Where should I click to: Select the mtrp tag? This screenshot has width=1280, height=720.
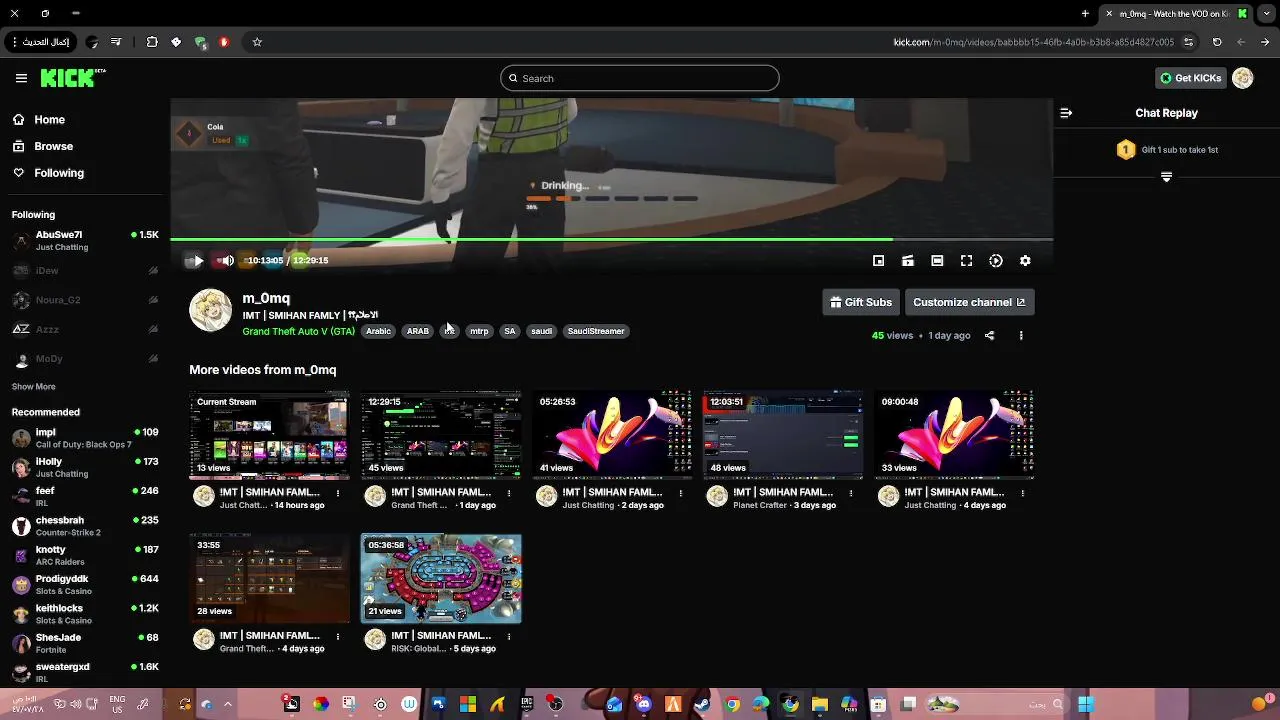point(479,331)
